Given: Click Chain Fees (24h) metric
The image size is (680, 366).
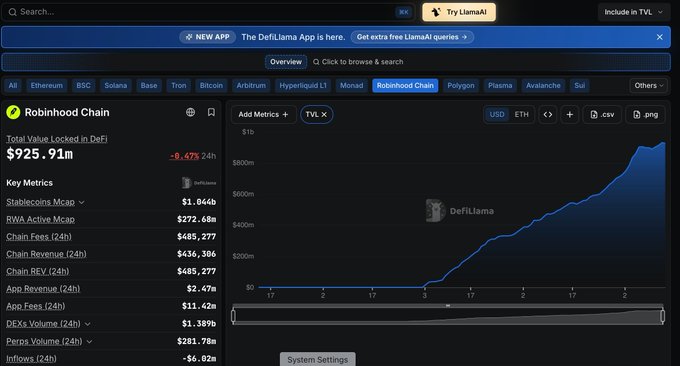Looking at the screenshot, I should pos(39,237).
